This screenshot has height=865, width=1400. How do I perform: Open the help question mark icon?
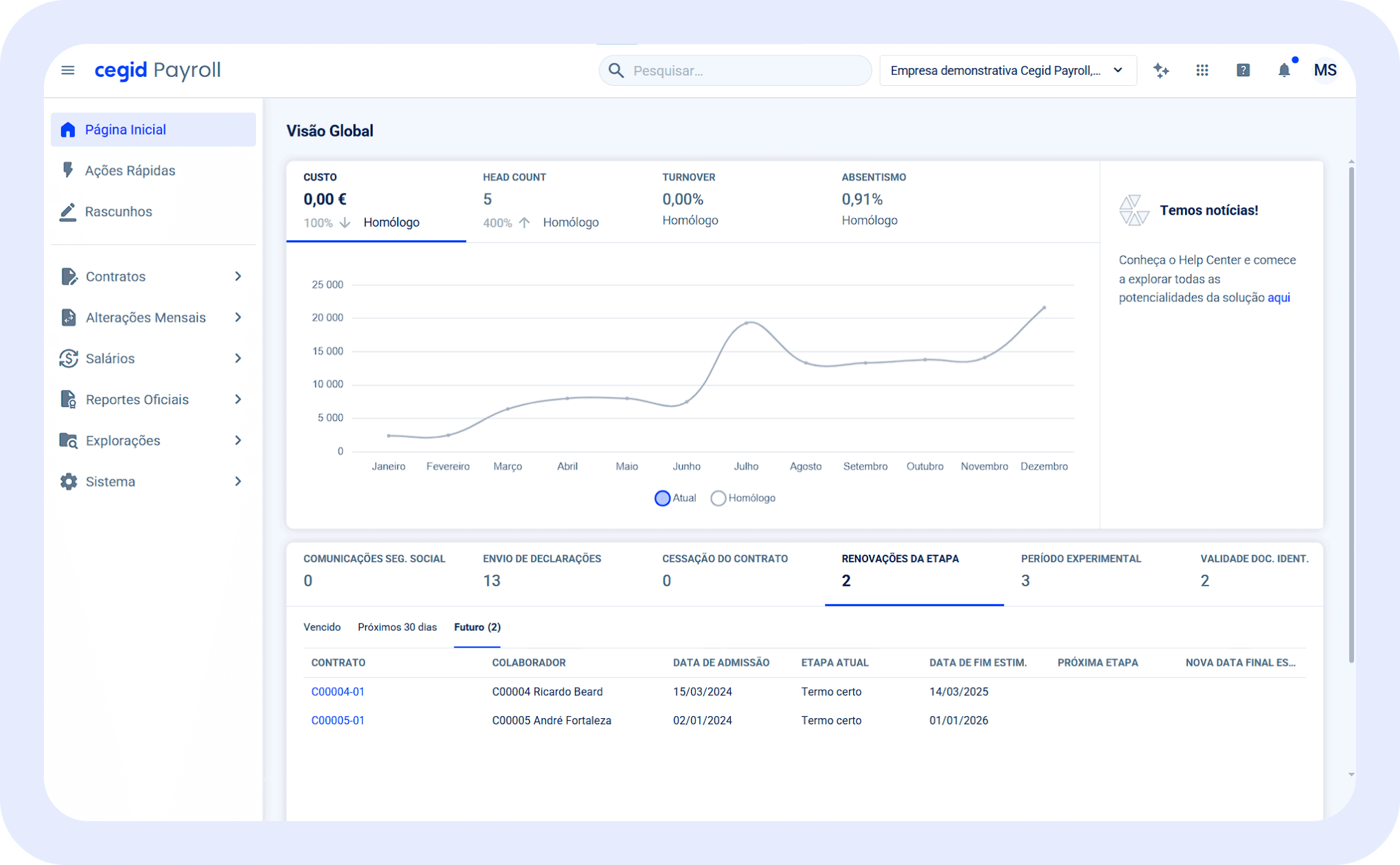pyautogui.click(x=1243, y=70)
